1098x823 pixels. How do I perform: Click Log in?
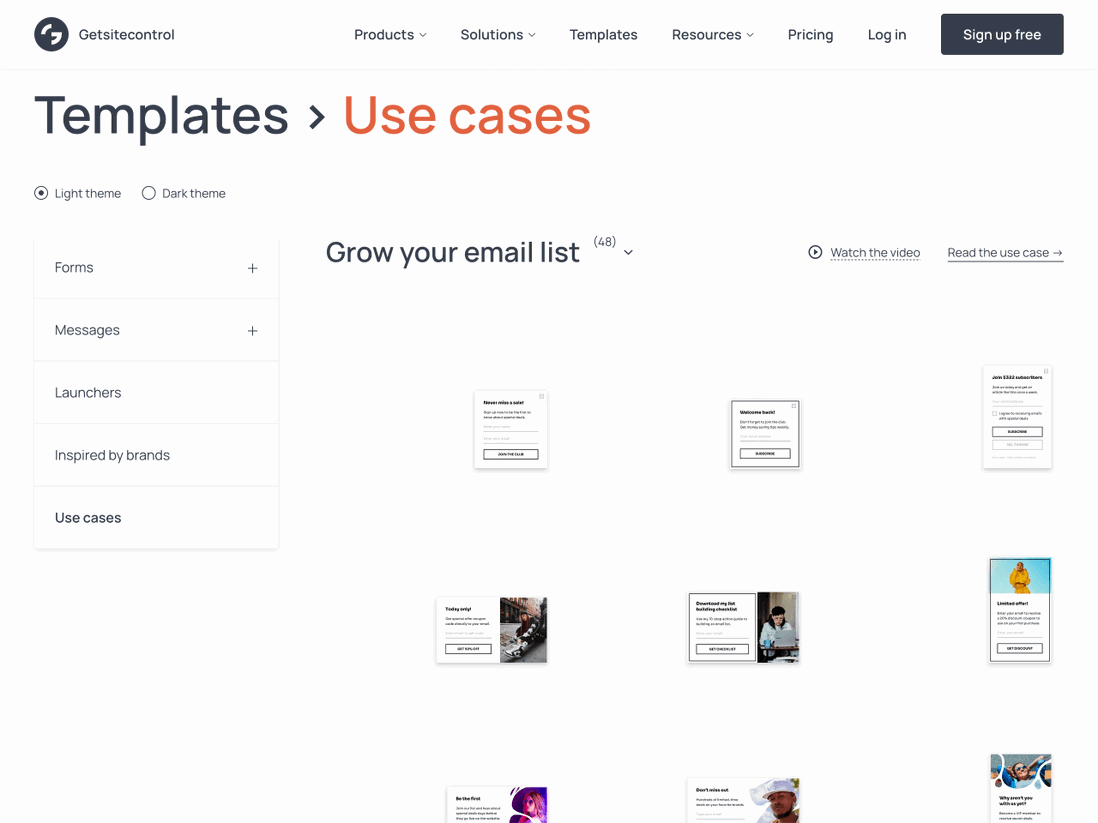[886, 34]
